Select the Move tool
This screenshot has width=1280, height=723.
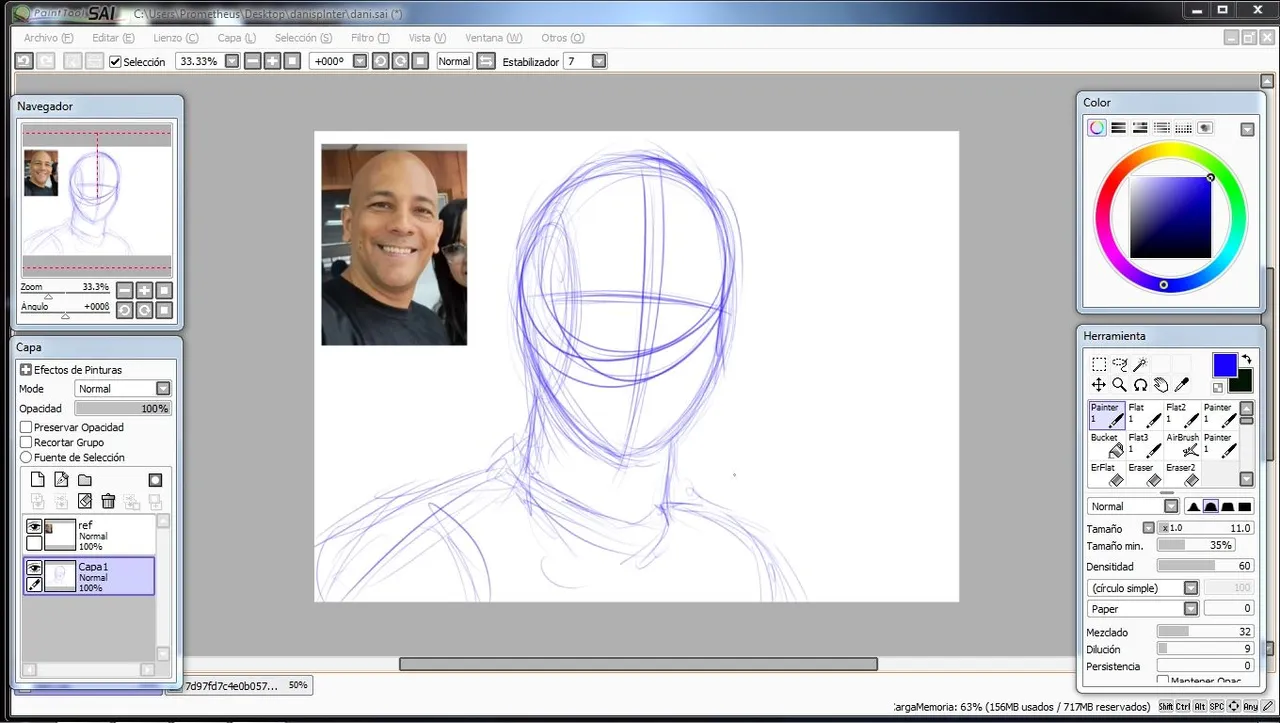1098,385
